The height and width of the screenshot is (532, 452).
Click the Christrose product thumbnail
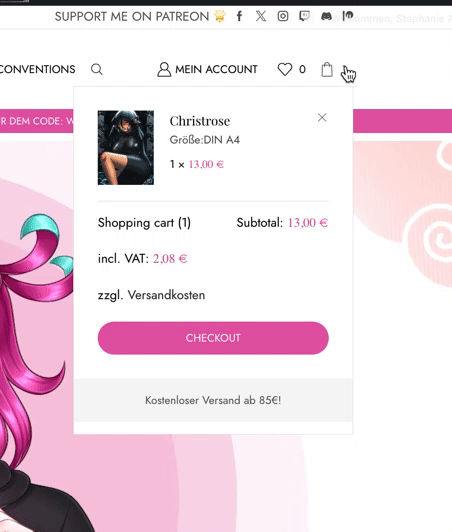[x=126, y=148]
